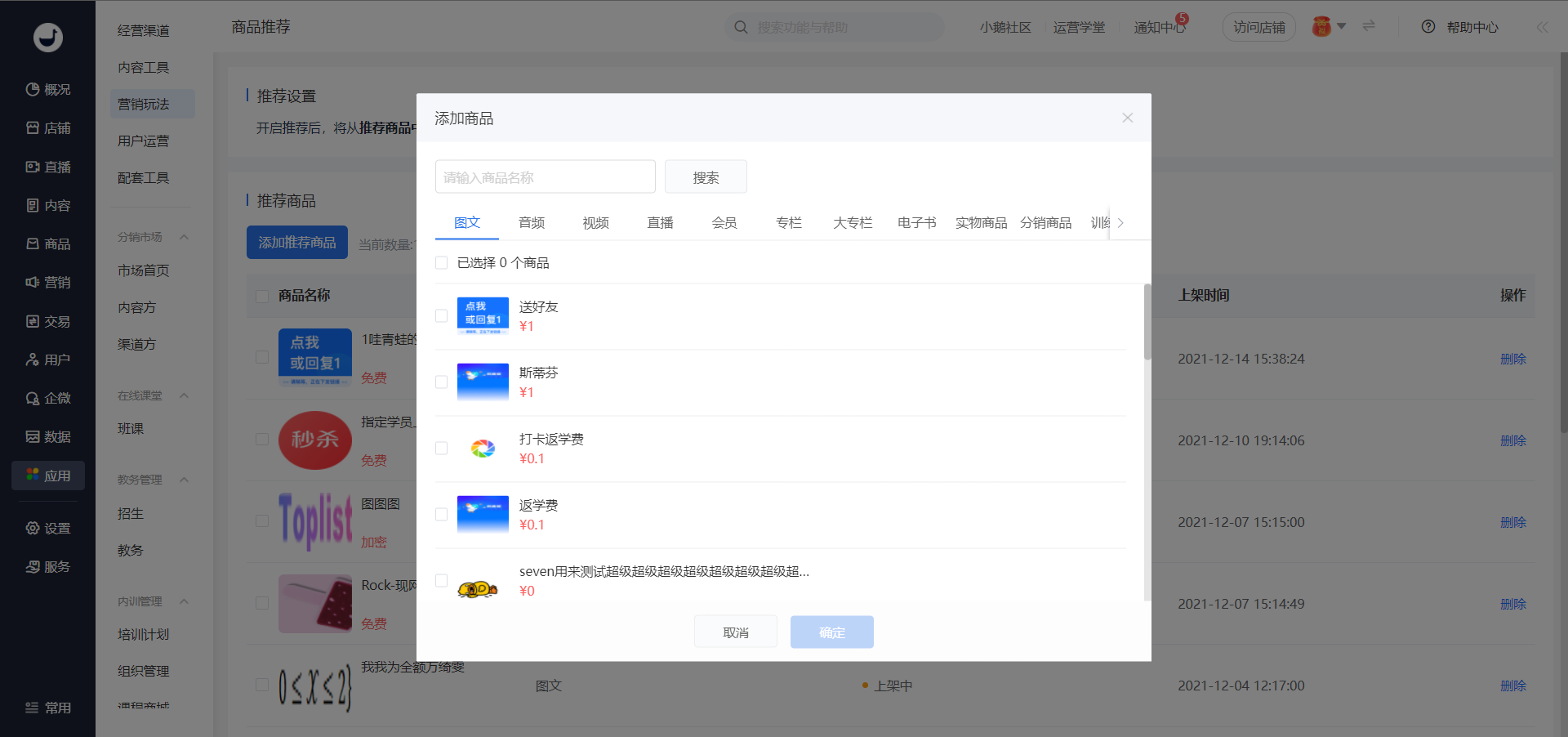1568x737 pixels.
Task: Click the 取消 cancel button
Action: [x=736, y=632]
